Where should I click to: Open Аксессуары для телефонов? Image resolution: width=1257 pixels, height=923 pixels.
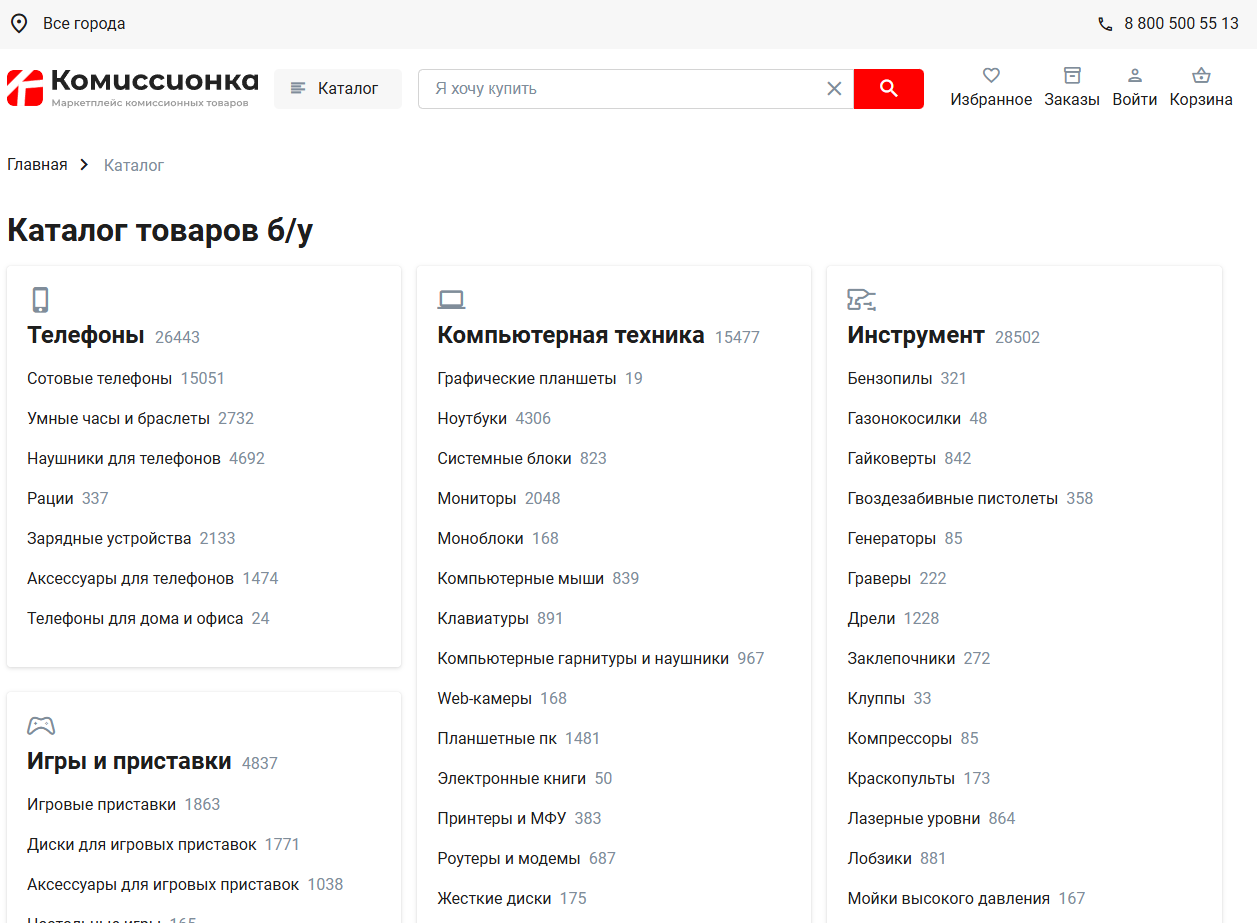(131, 578)
